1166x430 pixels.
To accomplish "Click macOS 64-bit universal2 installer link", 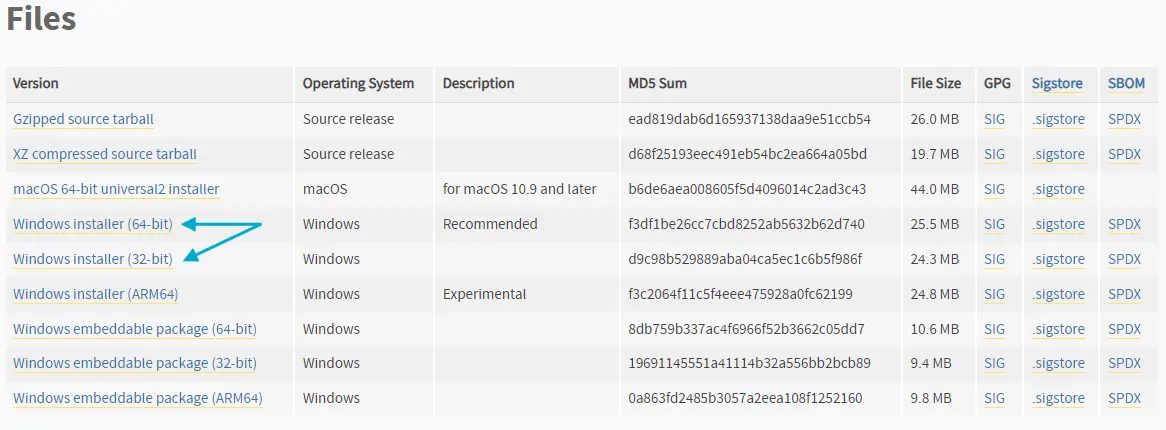I will (116, 189).
